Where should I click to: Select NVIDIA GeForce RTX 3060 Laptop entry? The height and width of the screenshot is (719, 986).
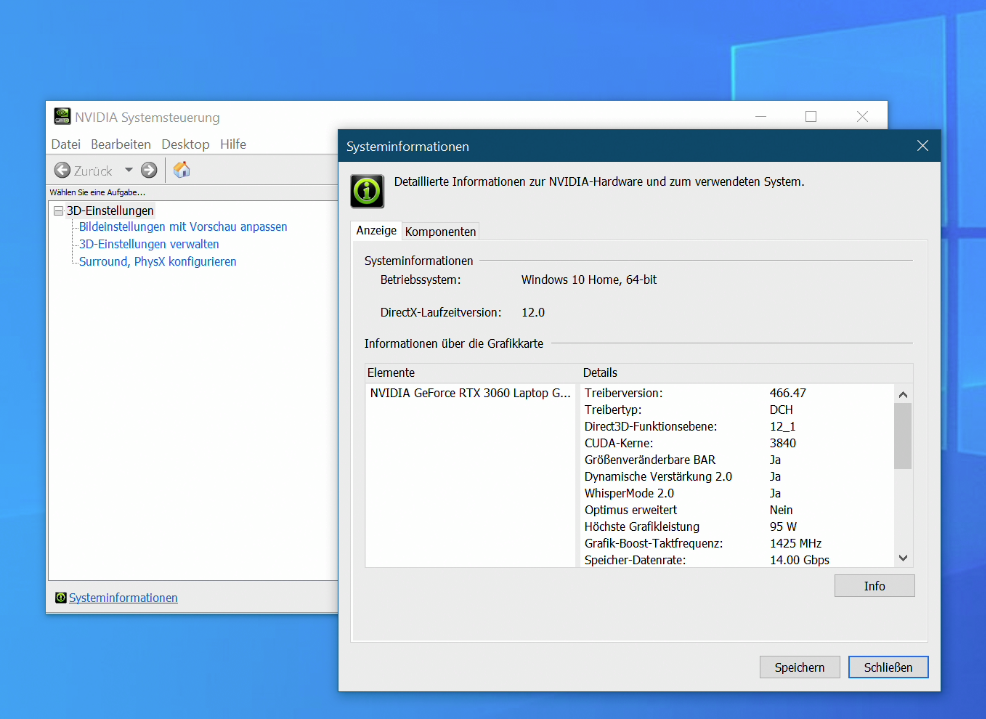(470, 393)
